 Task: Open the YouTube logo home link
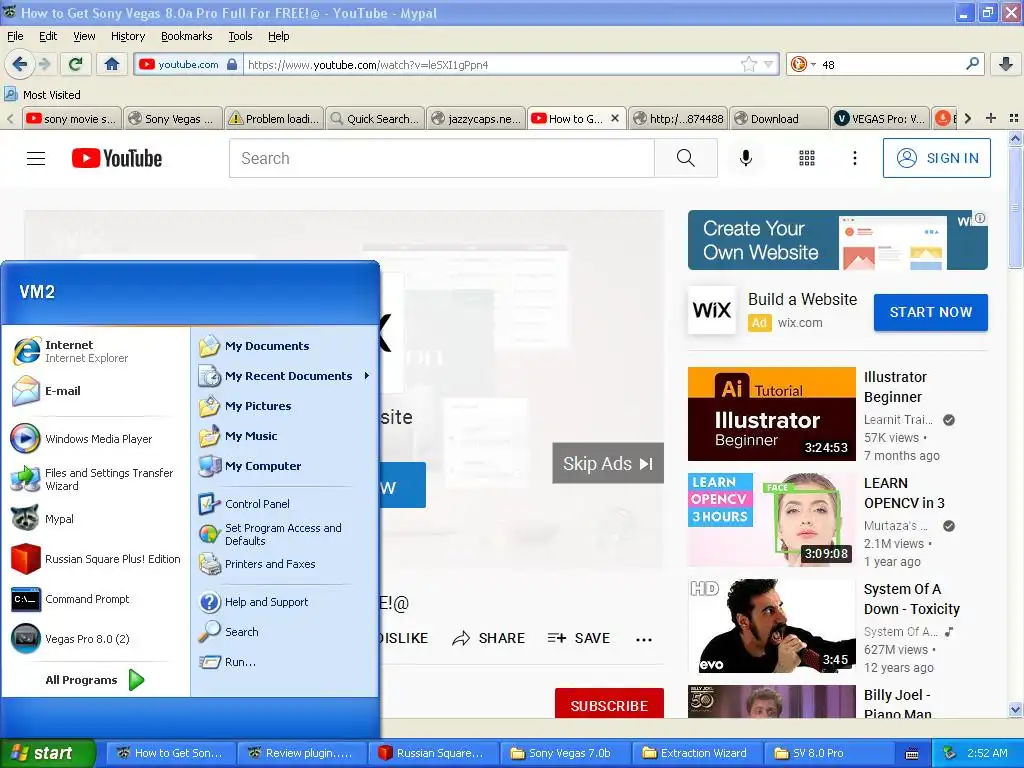[x=117, y=158]
